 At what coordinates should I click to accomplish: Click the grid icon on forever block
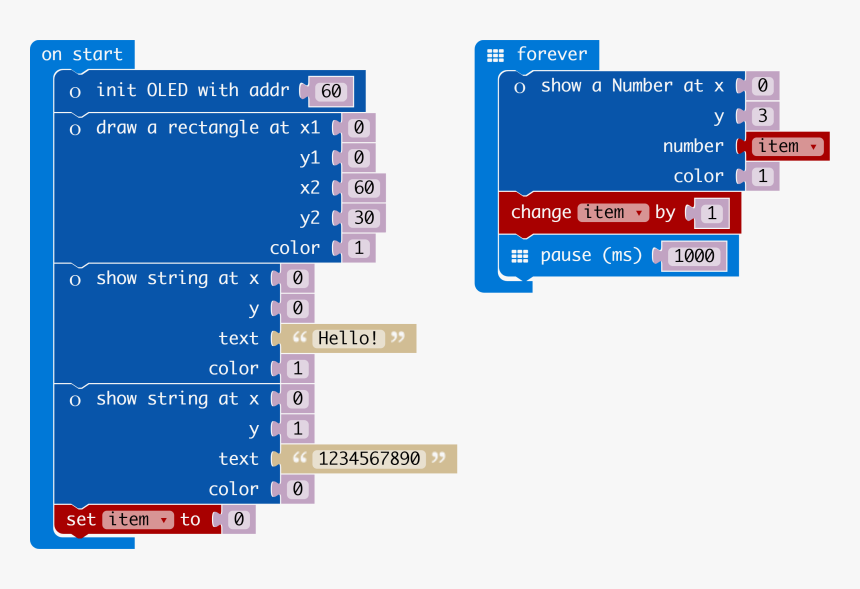coord(495,55)
